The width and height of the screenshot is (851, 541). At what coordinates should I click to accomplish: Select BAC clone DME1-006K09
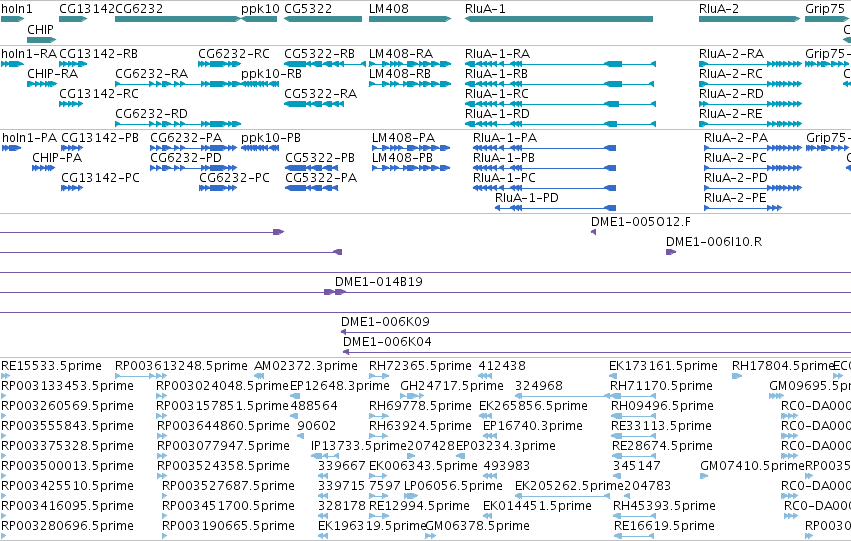(385, 322)
